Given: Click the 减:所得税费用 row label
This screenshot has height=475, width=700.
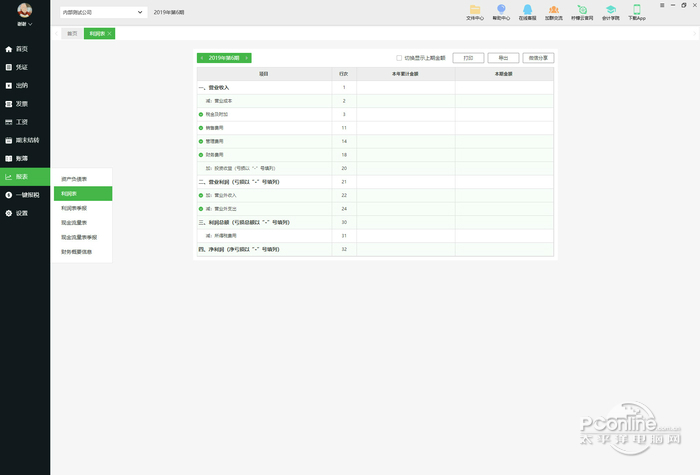Looking at the screenshot, I should (221, 236).
